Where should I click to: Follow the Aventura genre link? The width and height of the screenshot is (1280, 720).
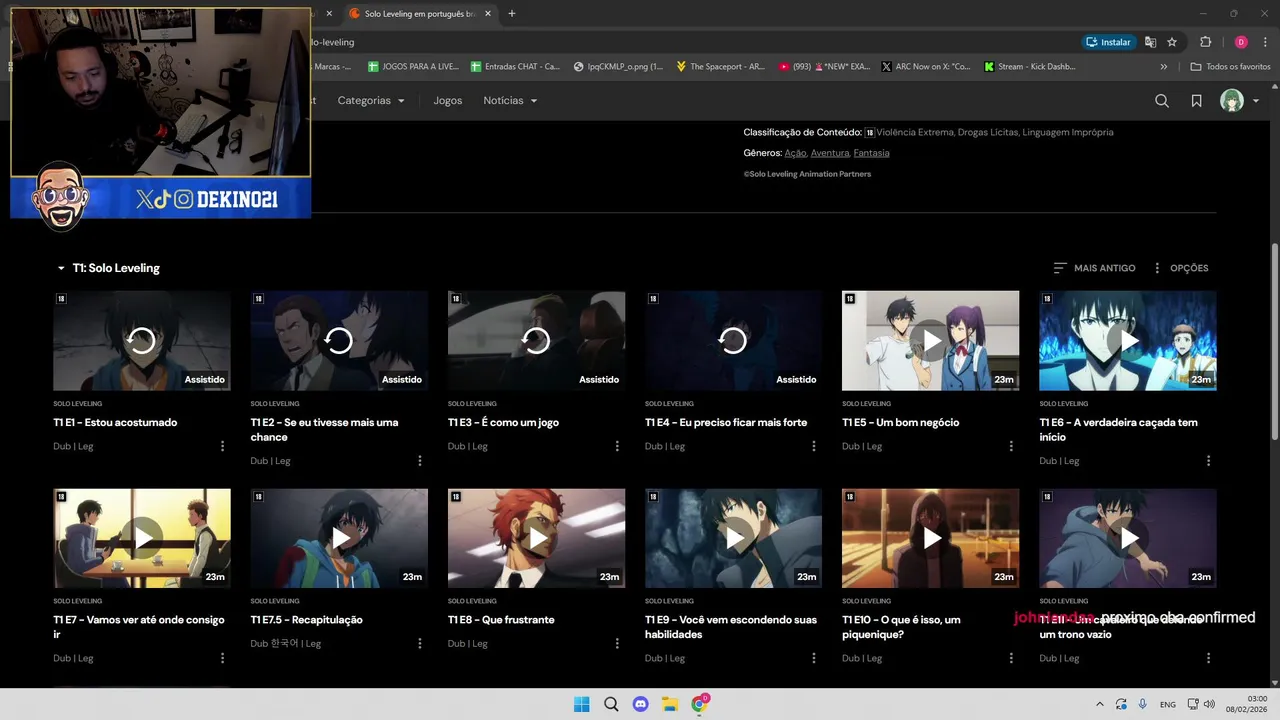pyautogui.click(x=830, y=153)
